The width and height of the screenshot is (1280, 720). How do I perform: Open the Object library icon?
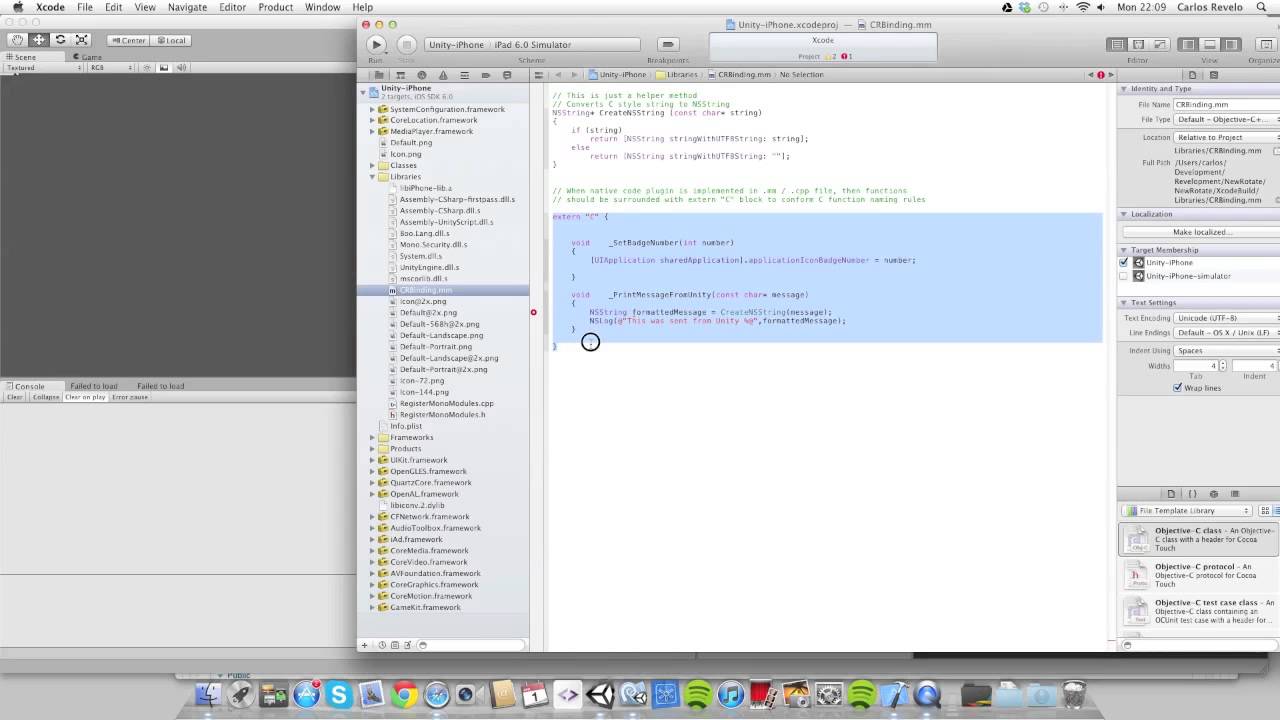1214,494
